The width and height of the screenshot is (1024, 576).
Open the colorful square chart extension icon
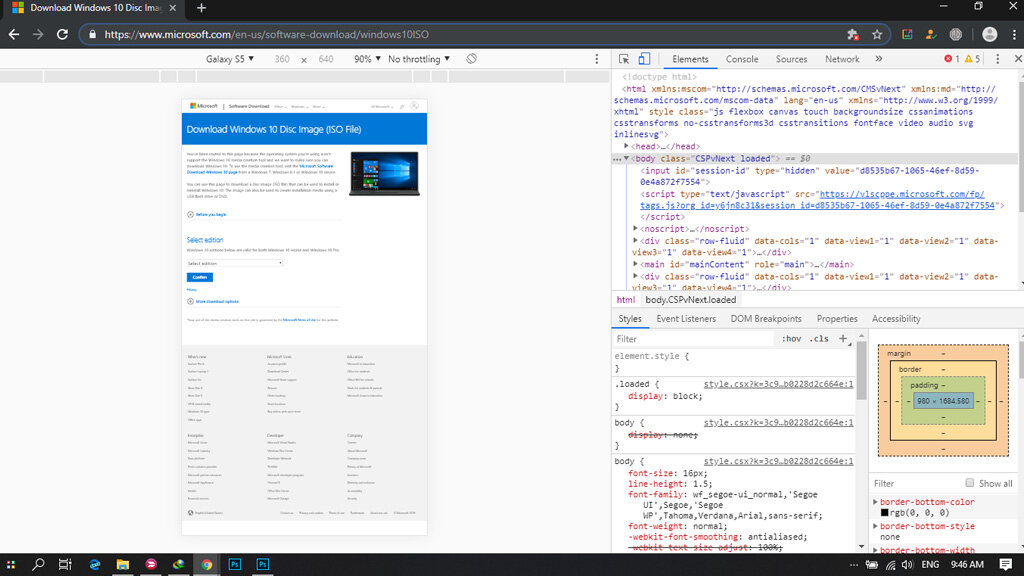(x=907, y=35)
